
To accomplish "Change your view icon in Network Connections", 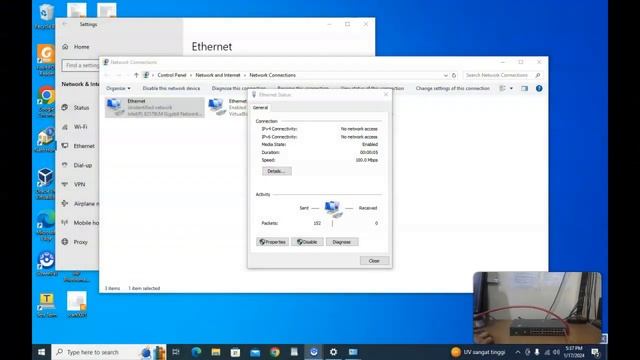I will 503,88.
